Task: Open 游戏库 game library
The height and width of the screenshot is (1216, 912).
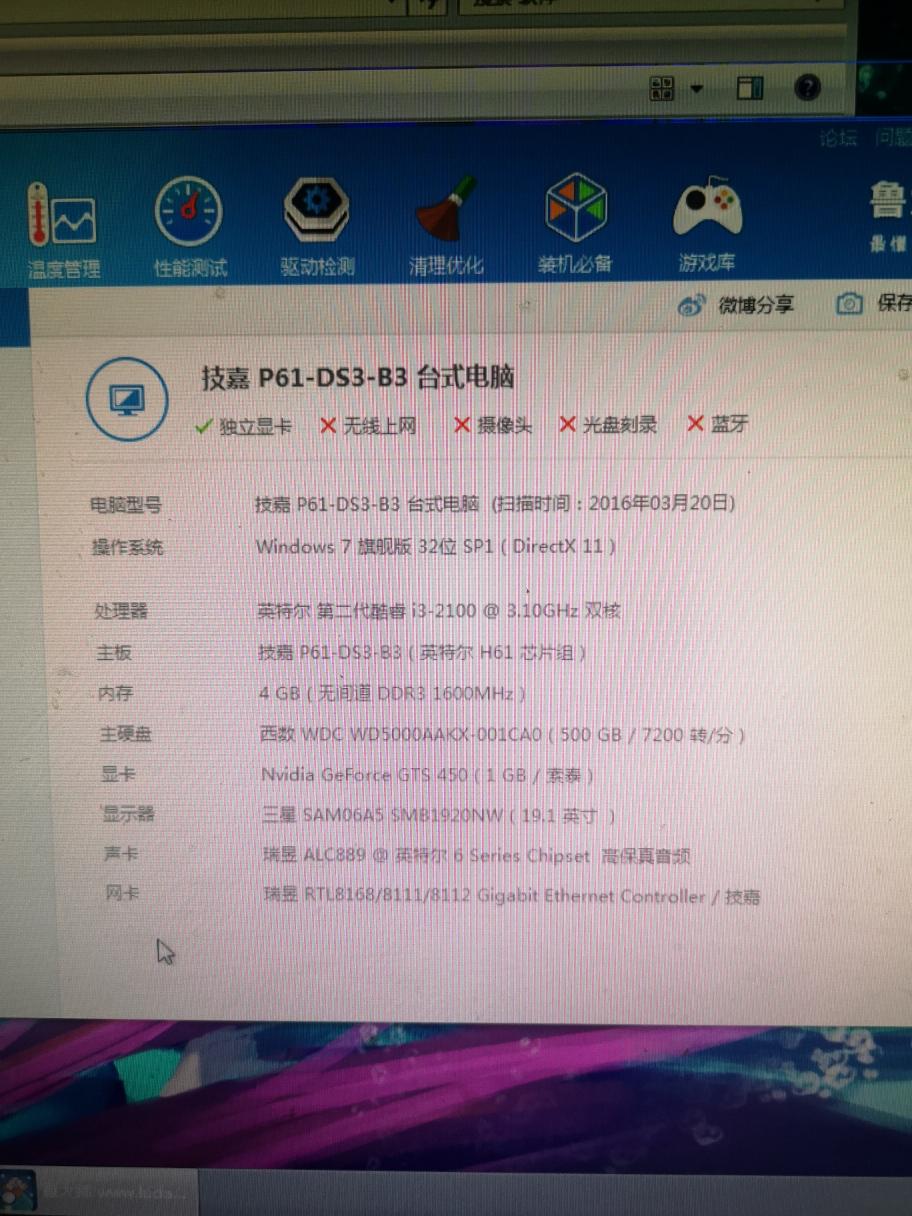Action: [707, 226]
